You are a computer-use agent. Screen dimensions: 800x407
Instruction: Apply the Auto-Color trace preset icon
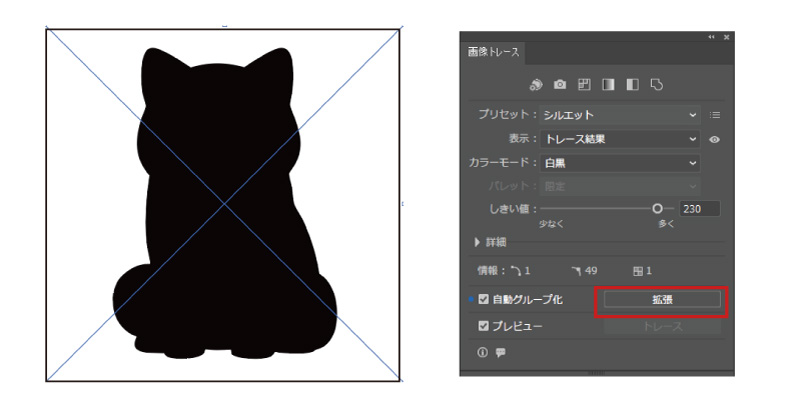pos(536,85)
